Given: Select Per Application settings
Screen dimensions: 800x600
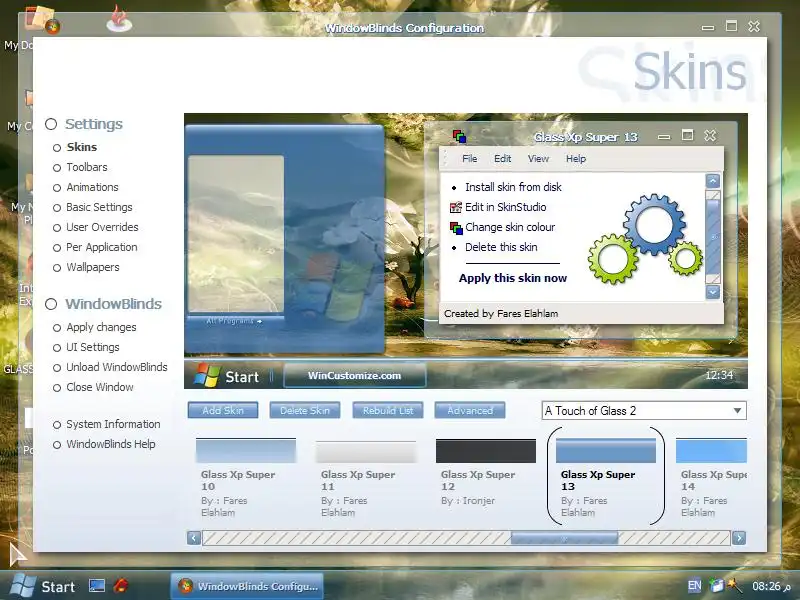Looking at the screenshot, I should (x=102, y=247).
